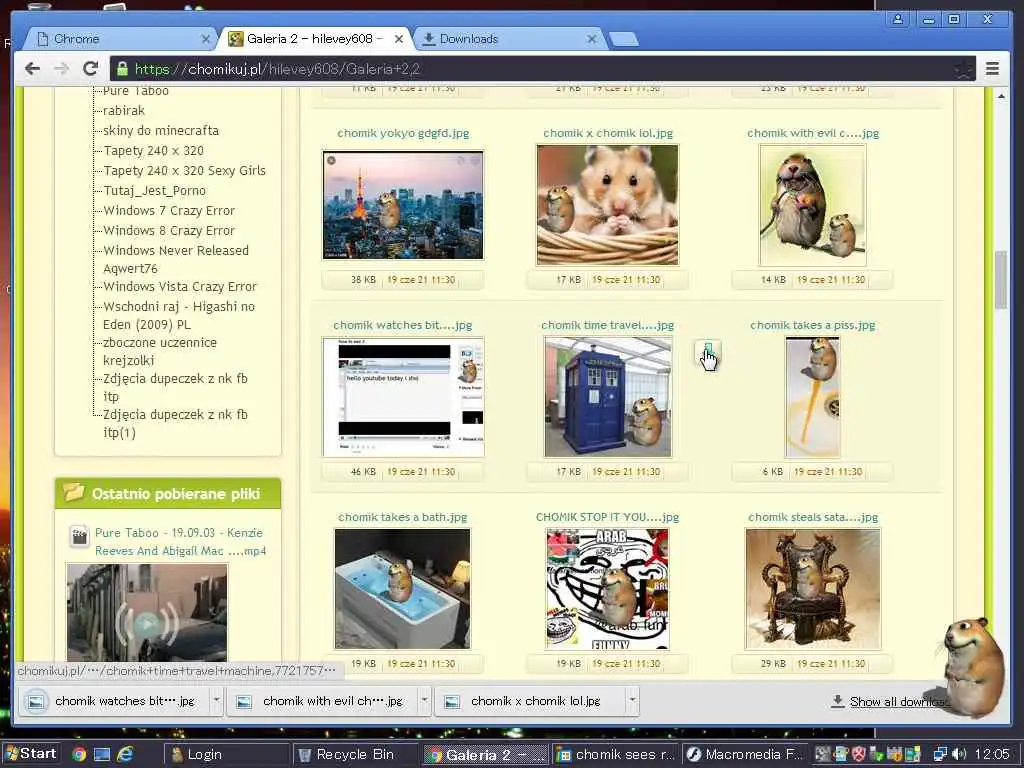Open a new tab button
The image size is (1024, 768).
coord(624,40)
